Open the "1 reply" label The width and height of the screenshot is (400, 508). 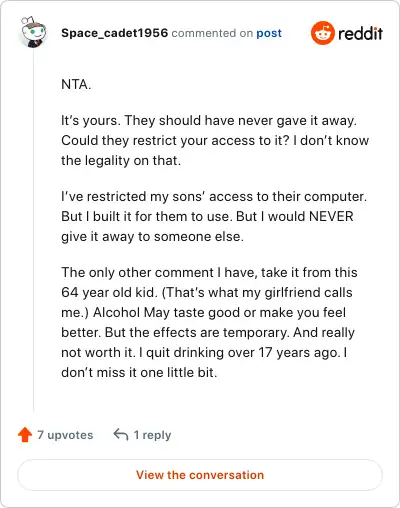(x=152, y=435)
